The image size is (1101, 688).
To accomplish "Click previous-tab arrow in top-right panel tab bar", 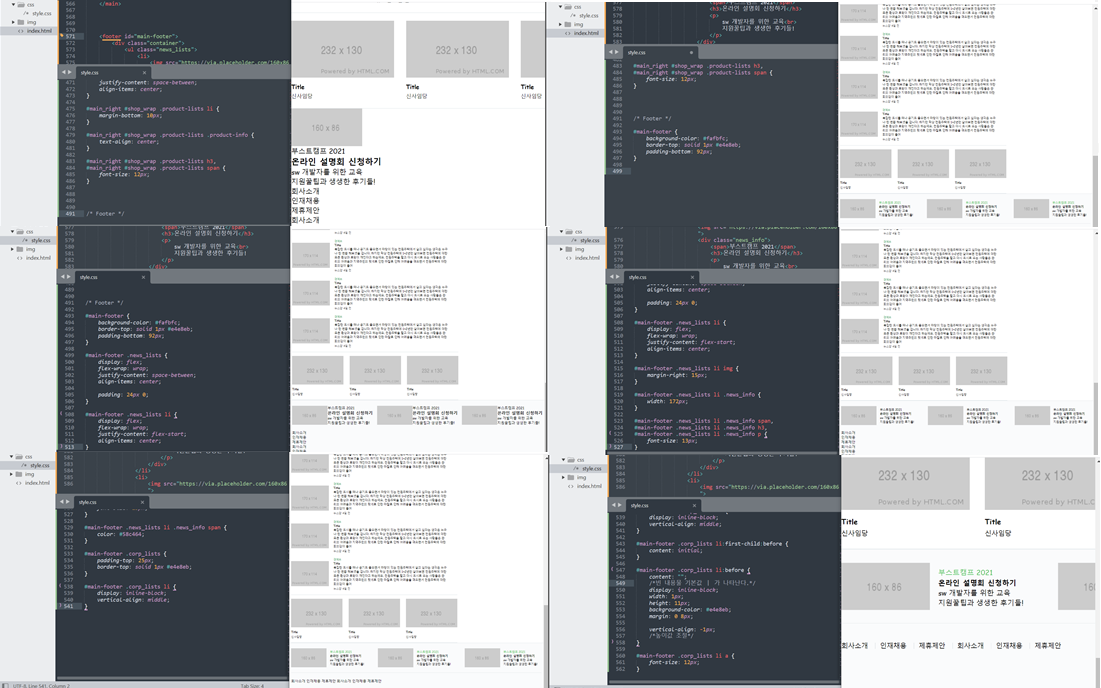I will tap(612, 52).
